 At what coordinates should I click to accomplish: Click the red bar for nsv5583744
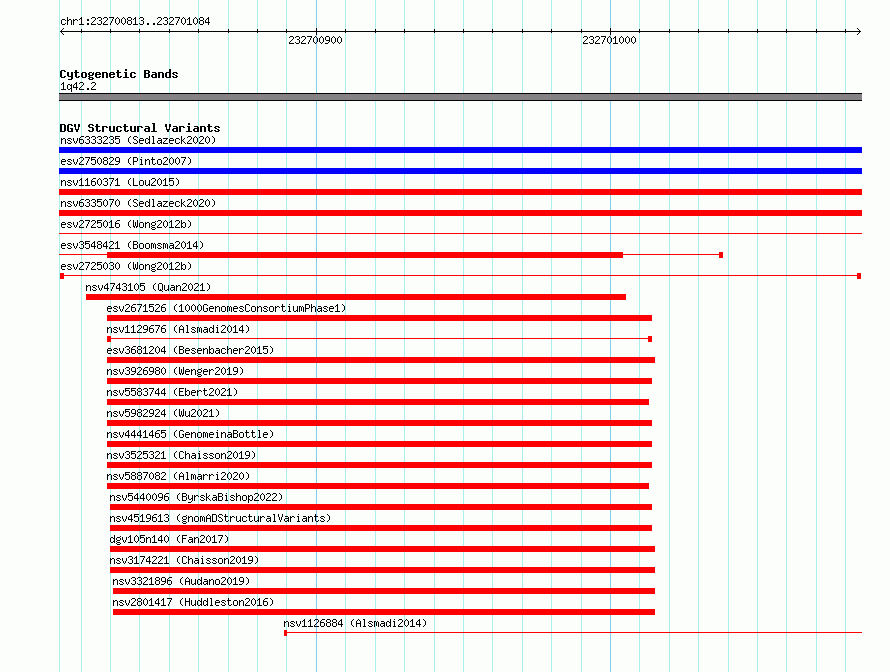[x=378, y=402]
